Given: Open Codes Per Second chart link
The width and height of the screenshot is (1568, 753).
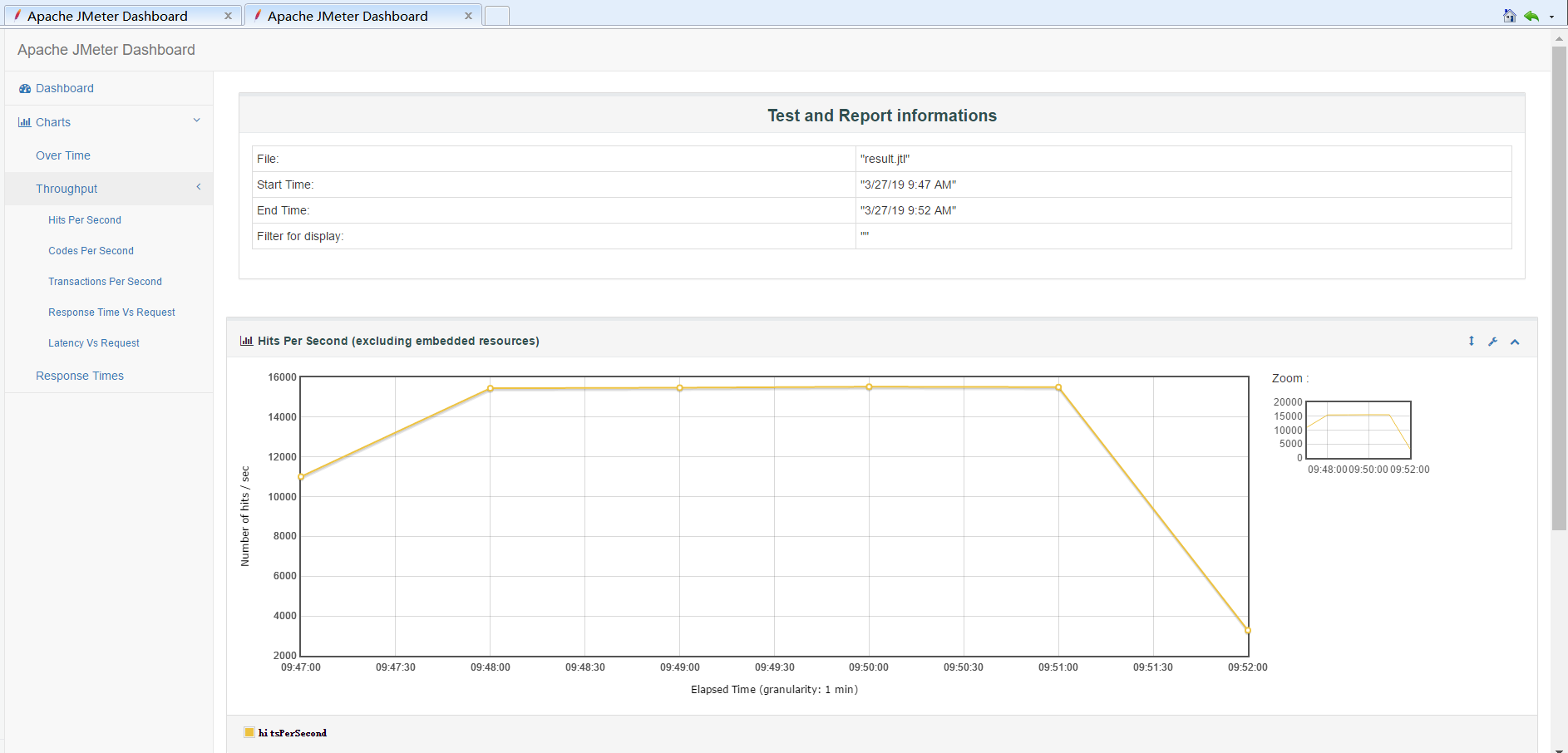Looking at the screenshot, I should pos(91,251).
